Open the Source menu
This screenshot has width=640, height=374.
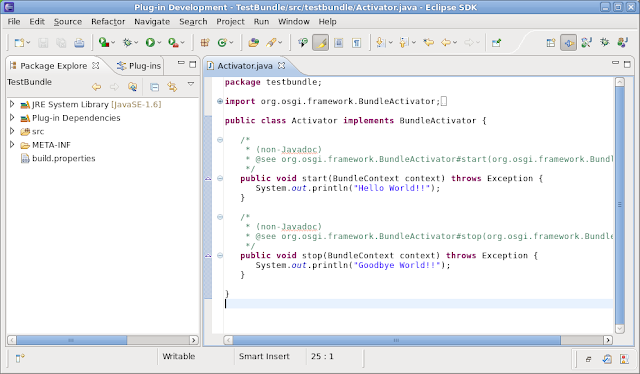68,22
